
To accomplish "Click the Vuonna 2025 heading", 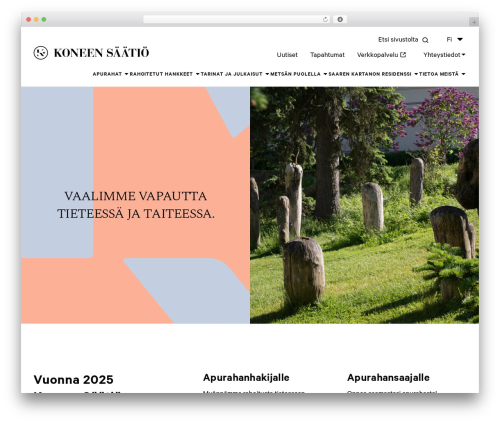I will click(x=73, y=380).
